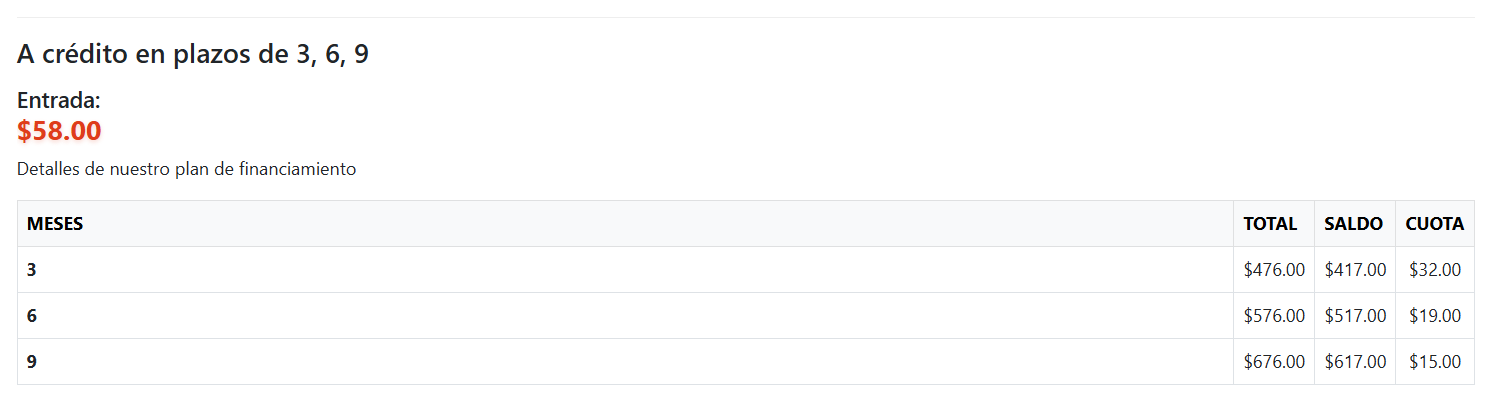Click the $15.00 cuota cell

(1435, 362)
